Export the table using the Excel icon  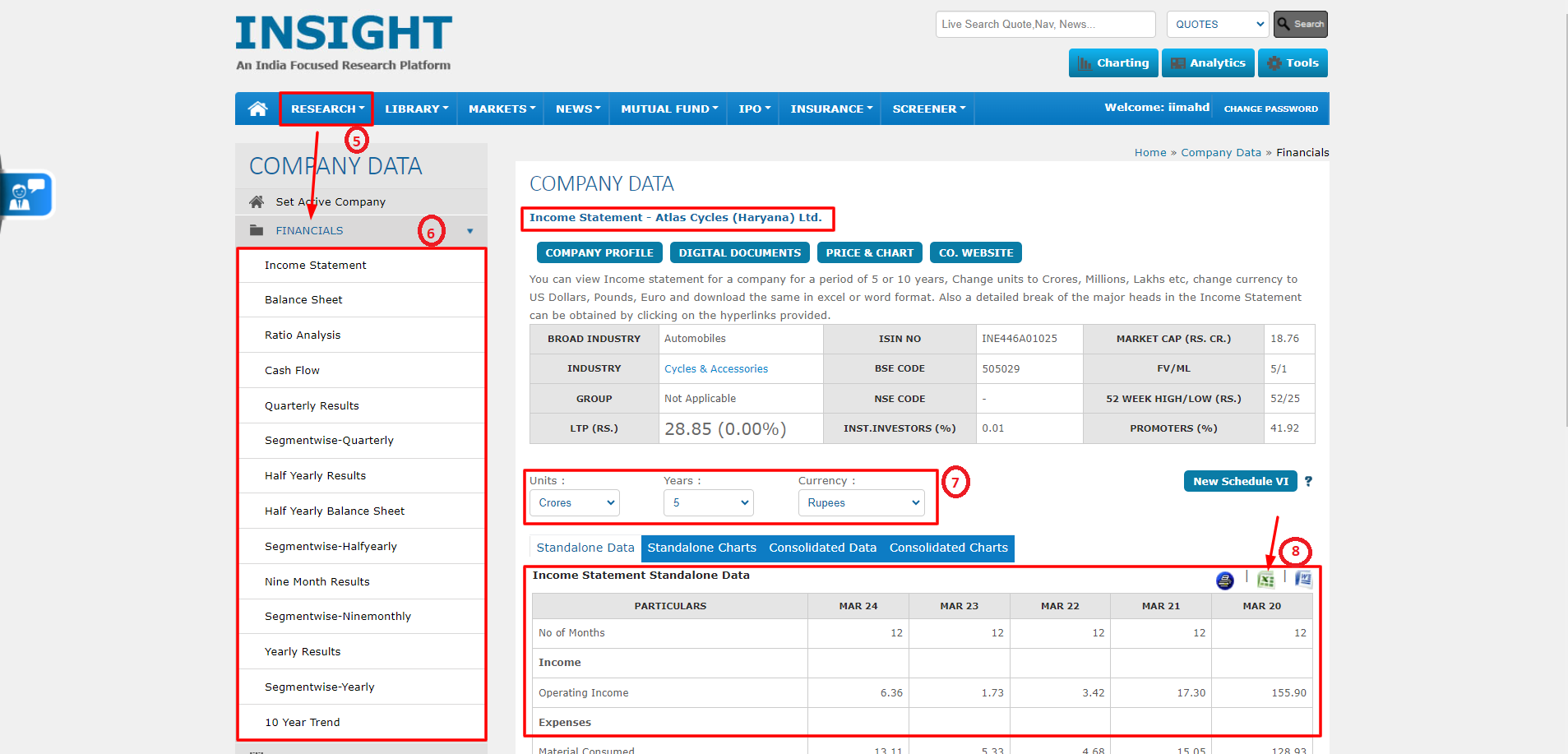coord(1265,580)
